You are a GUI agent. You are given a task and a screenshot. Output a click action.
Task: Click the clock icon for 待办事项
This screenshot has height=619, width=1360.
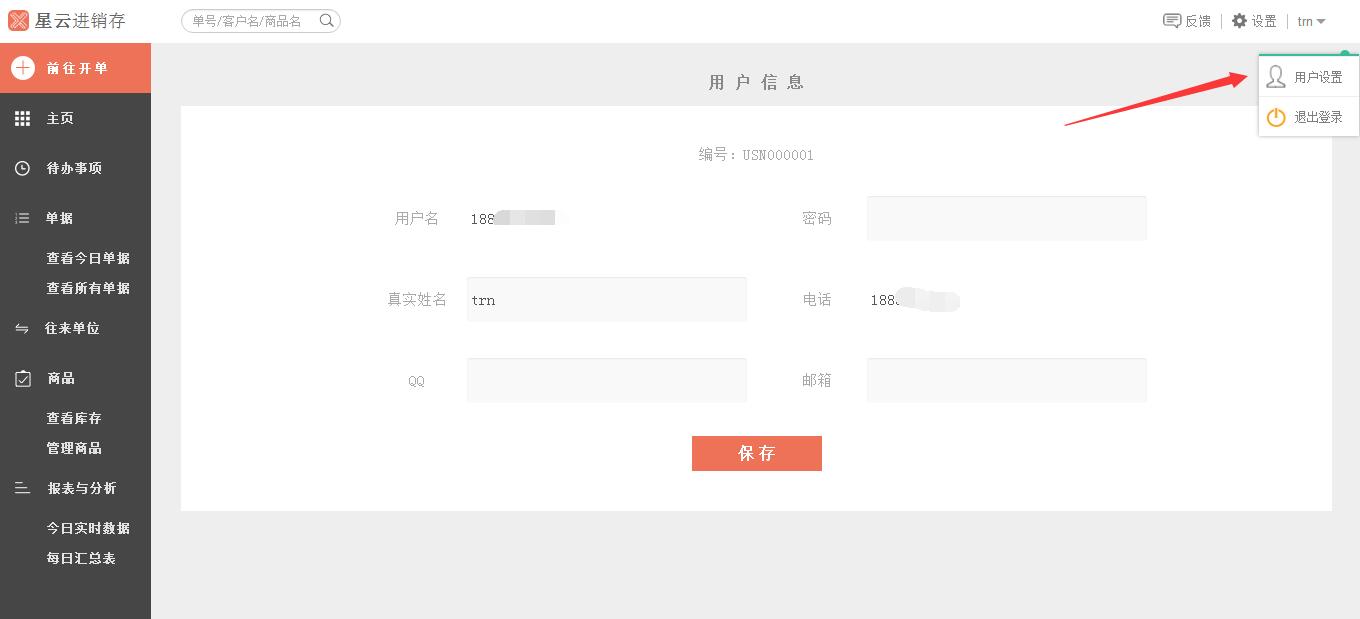point(22,168)
